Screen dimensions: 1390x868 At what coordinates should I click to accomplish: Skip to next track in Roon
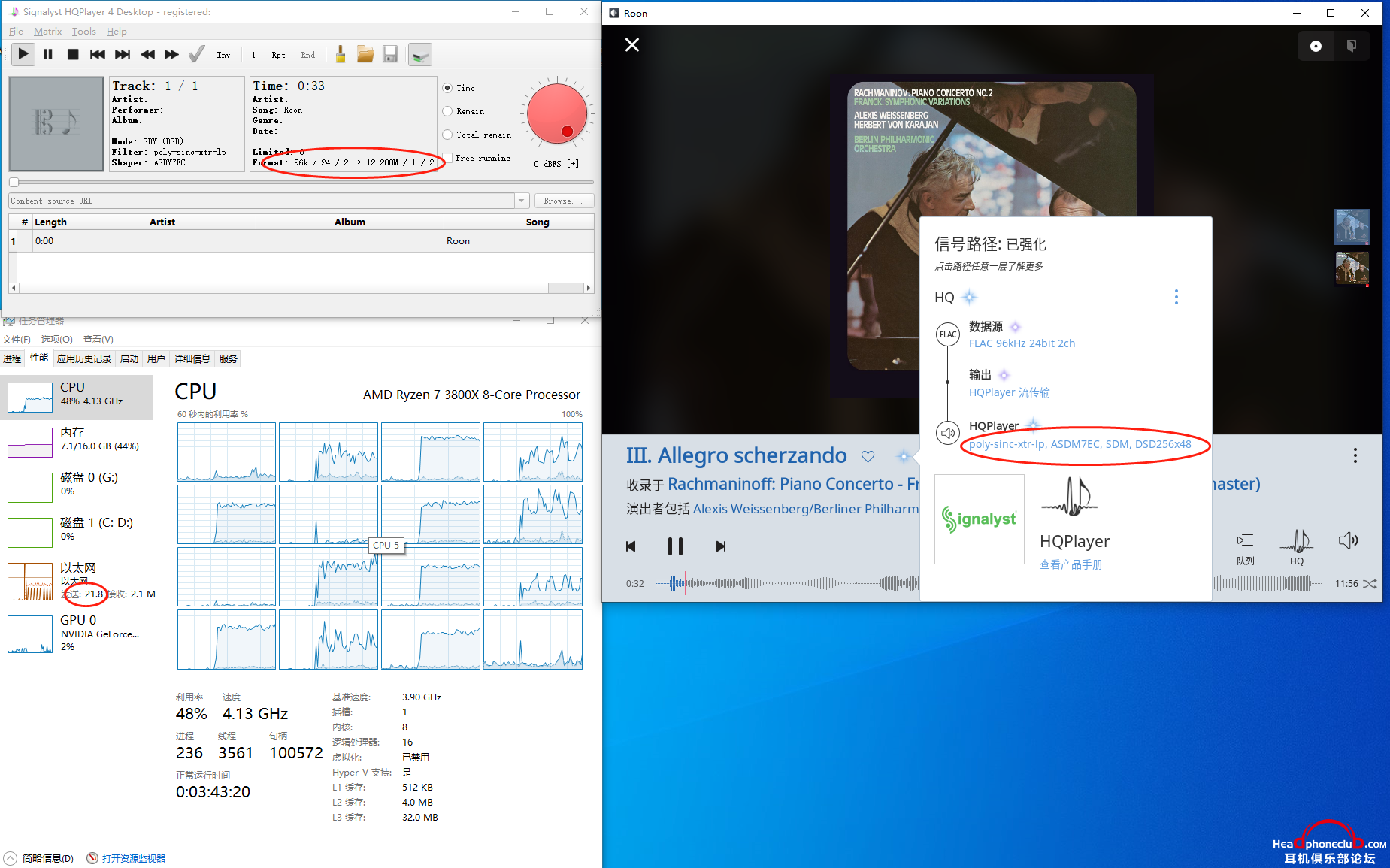pyautogui.click(x=721, y=546)
